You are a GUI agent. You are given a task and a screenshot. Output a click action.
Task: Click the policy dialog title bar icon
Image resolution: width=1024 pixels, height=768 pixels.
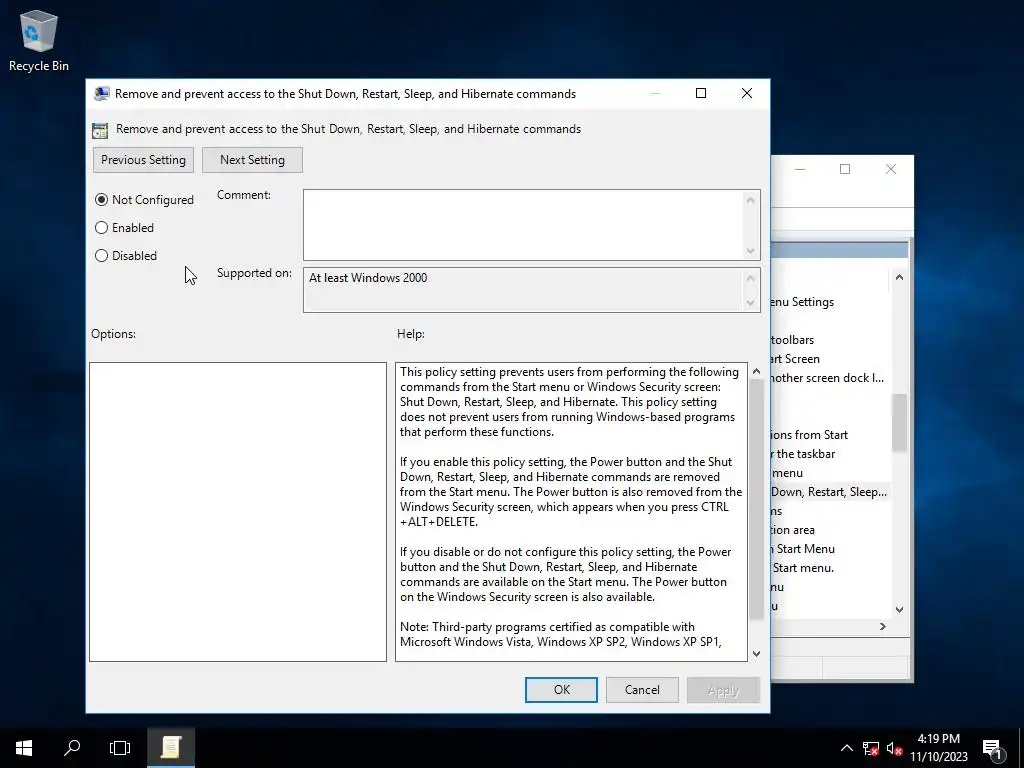[x=101, y=93]
